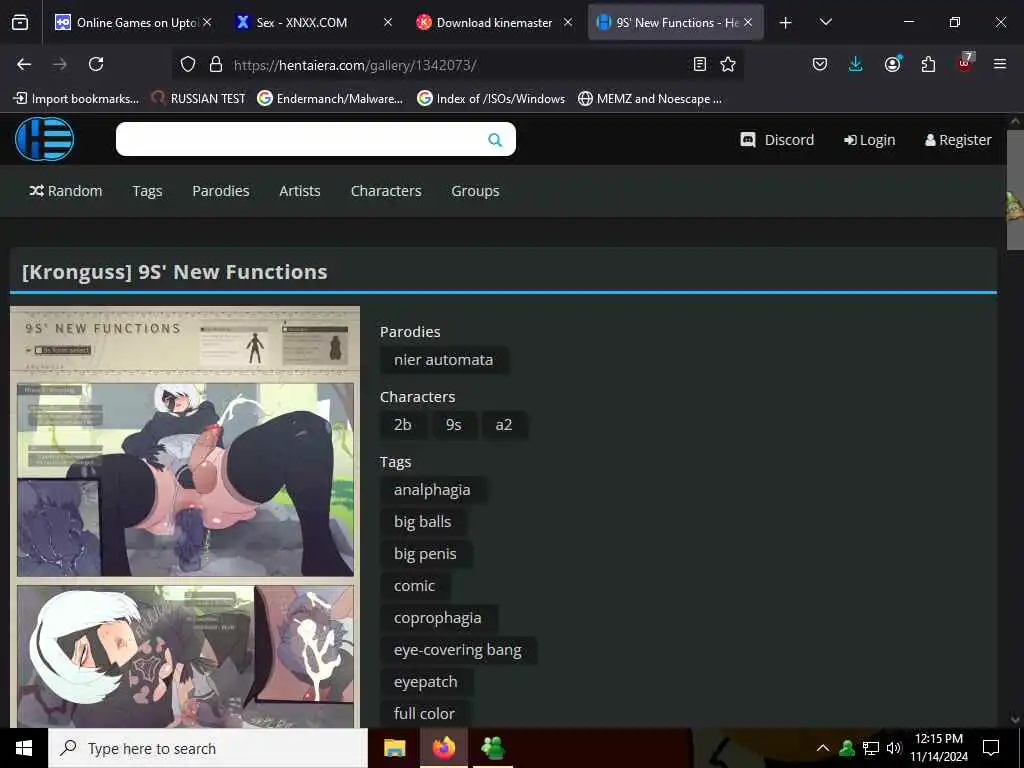Open the Endermanch/Malware bookmark
This screenshot has height=768, width=1024.
(x=330, y=99)
